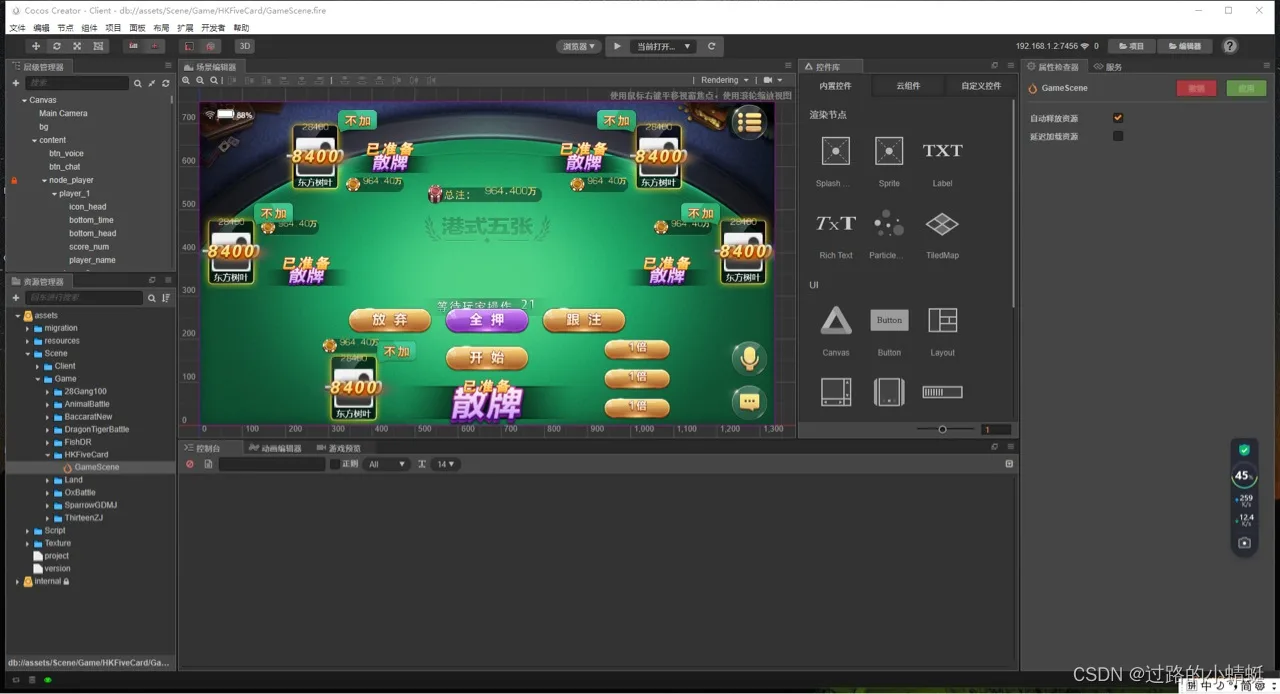Toggle the regex checkbox in console
This screenshot has width=1280, height=694.
pos(335,464)
